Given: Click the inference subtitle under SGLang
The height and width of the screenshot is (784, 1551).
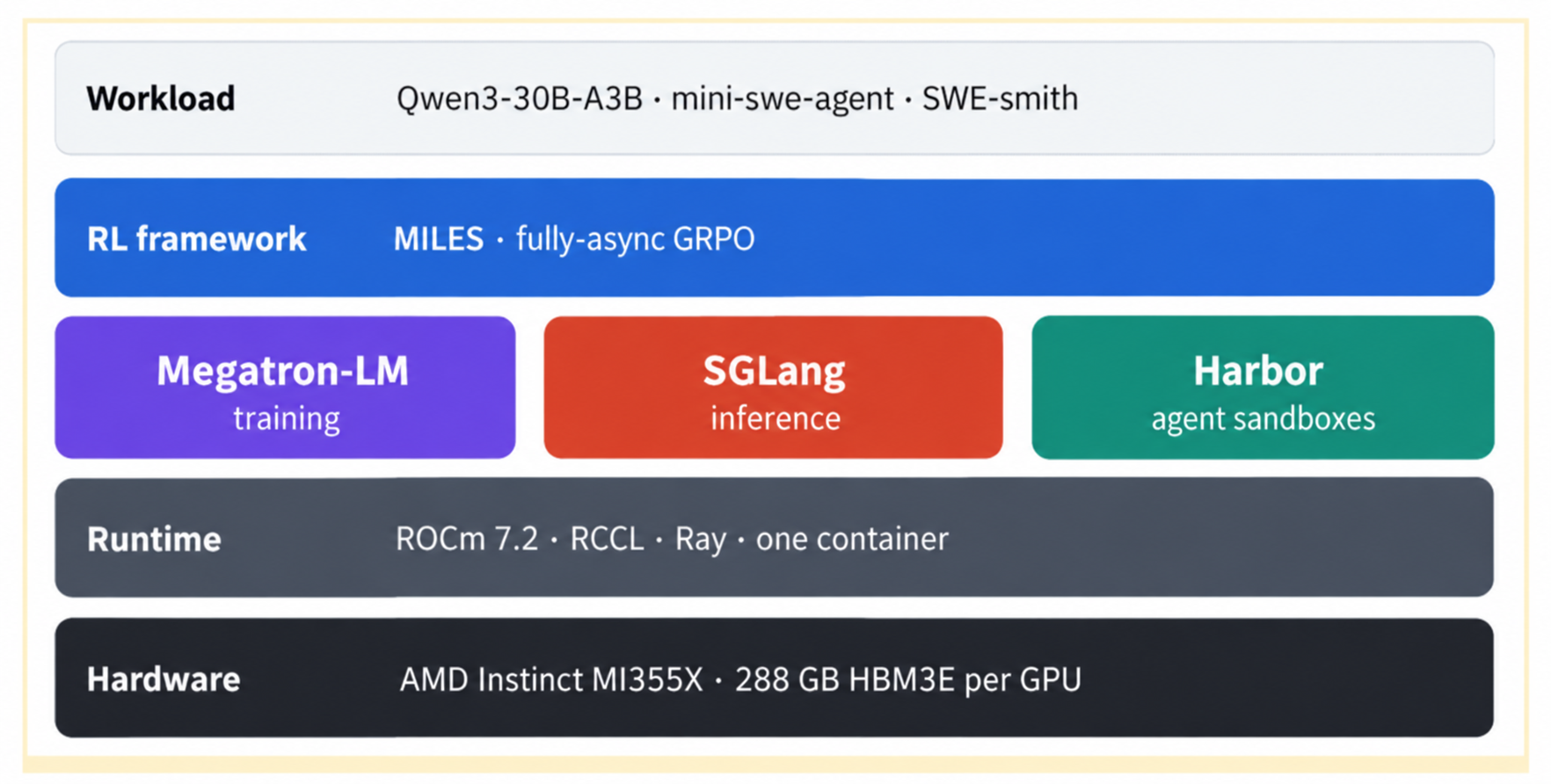Looking at the screenshot, I should pos(775,418).
